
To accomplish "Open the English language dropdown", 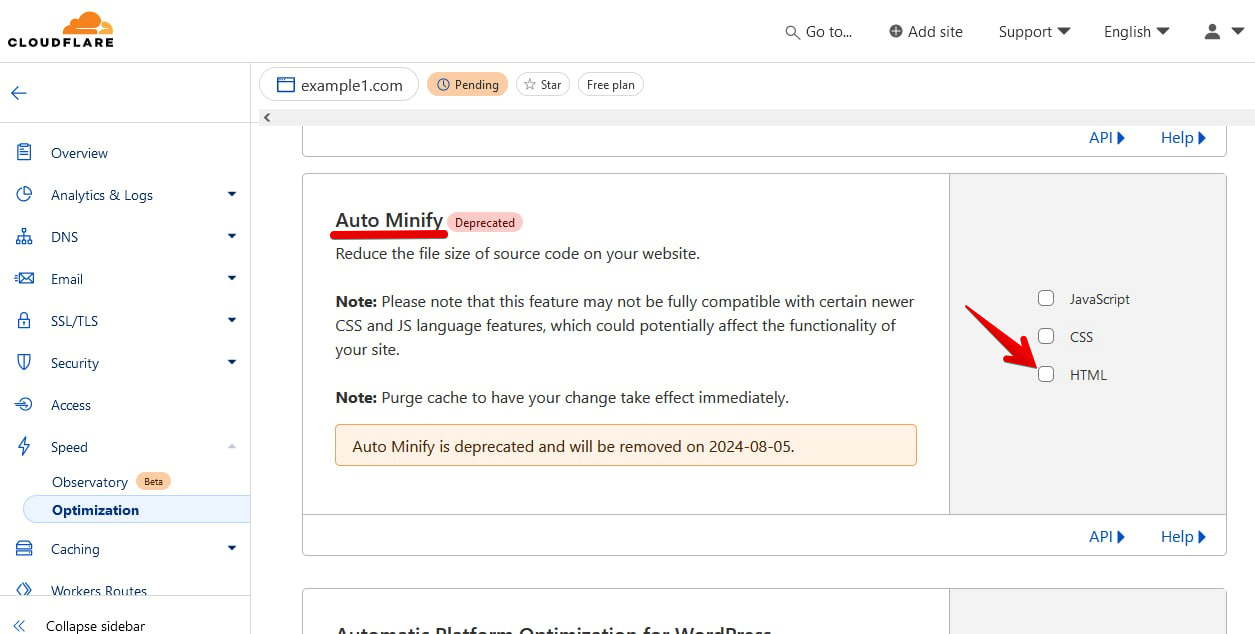I will 1136,32.
